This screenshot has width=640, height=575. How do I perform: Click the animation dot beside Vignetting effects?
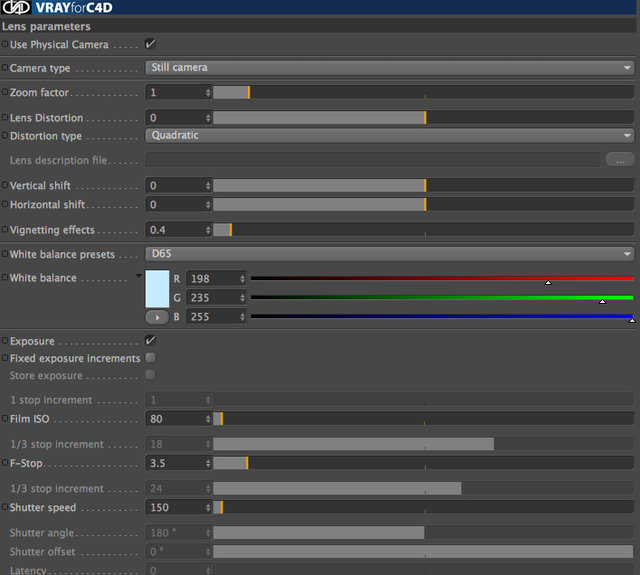(x=5, y=229)
